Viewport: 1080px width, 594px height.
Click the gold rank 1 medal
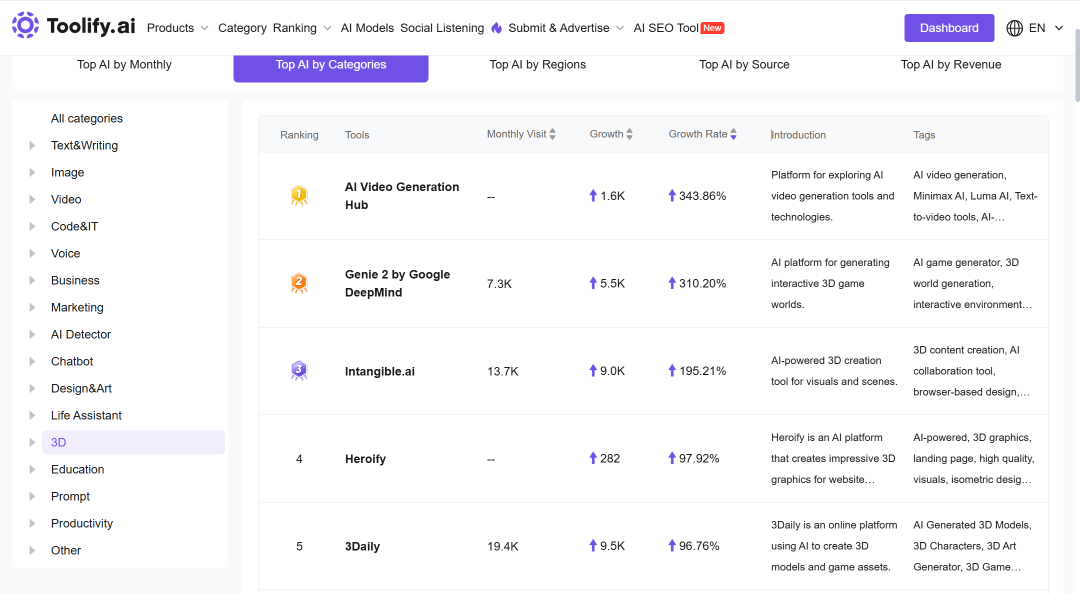point(299,196)
